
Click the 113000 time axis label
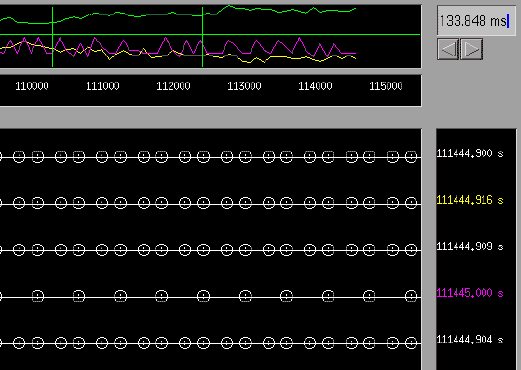[244, 86]
